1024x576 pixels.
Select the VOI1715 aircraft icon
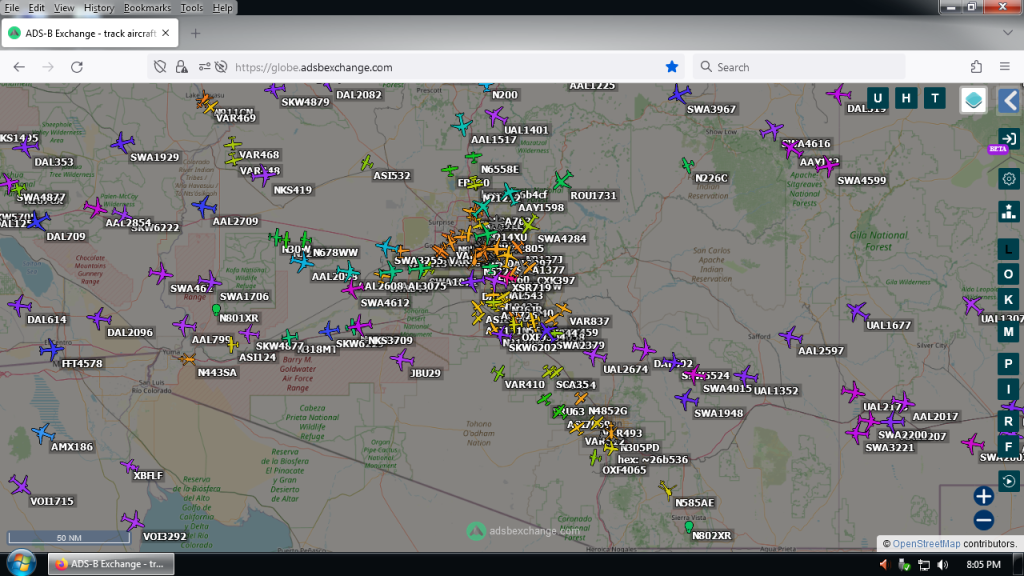tap(20, 485)
